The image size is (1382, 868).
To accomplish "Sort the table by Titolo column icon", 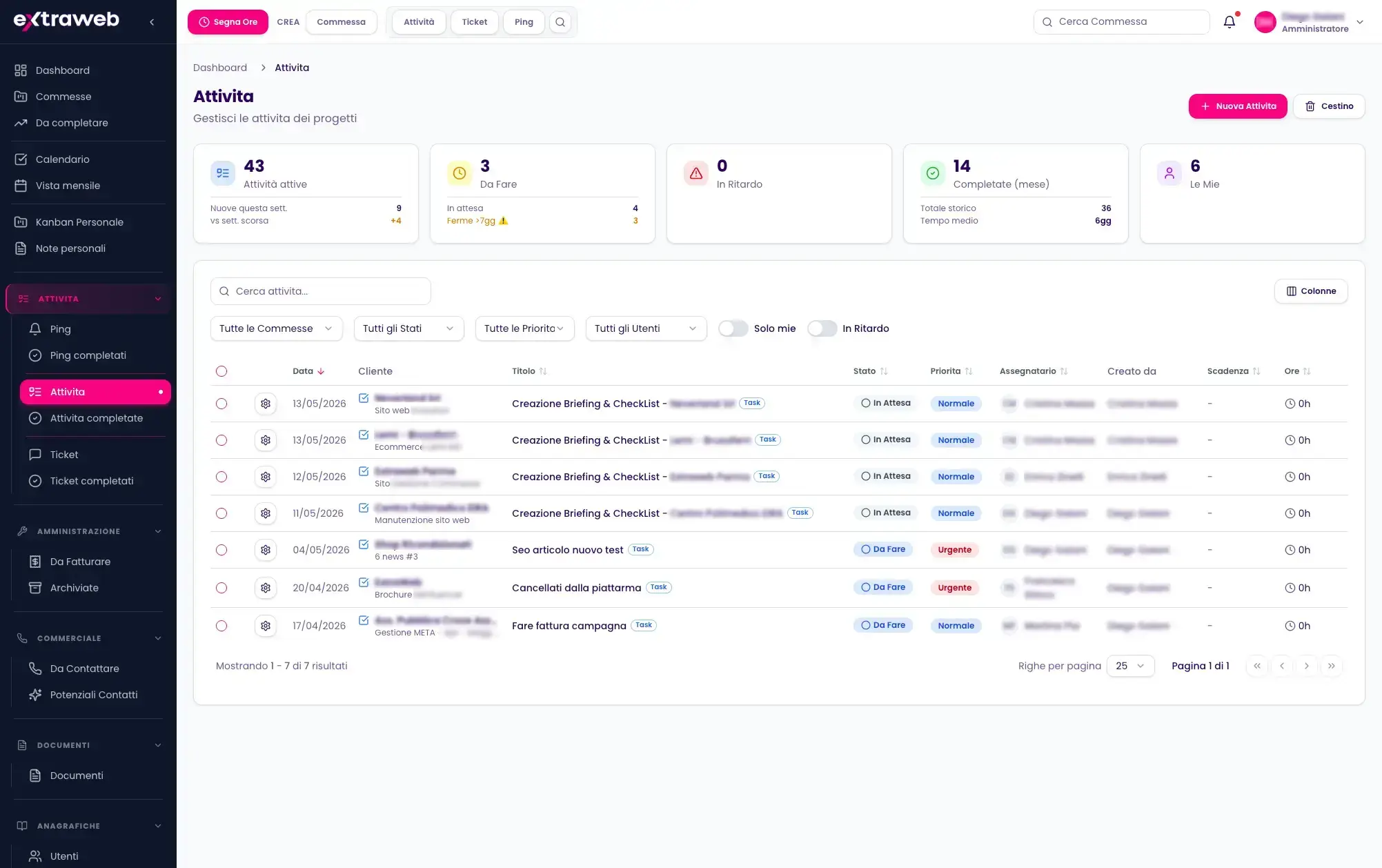I will pos(543,371).
